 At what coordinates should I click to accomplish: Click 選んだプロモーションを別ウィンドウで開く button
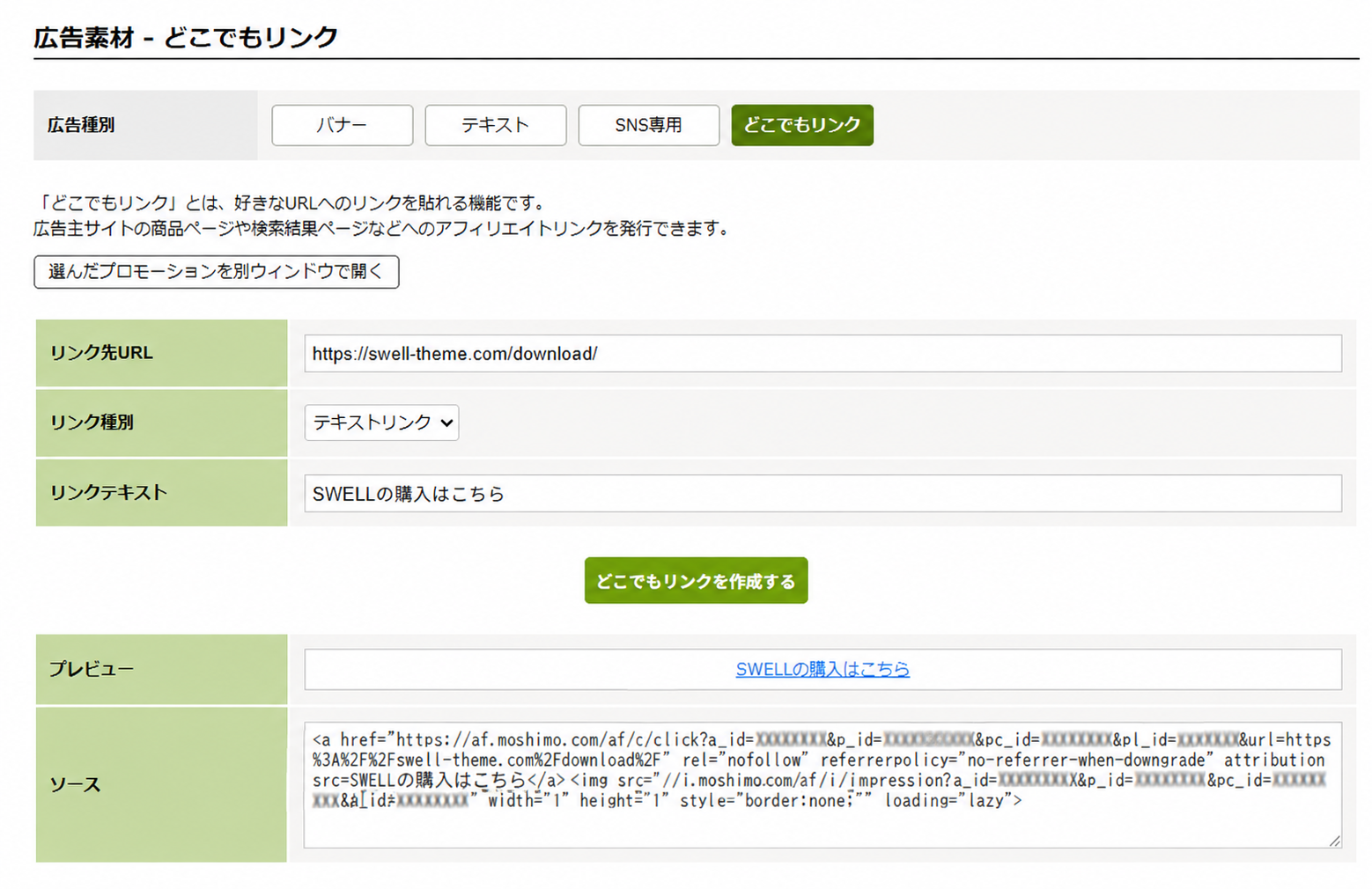click(x=217, y=272)
